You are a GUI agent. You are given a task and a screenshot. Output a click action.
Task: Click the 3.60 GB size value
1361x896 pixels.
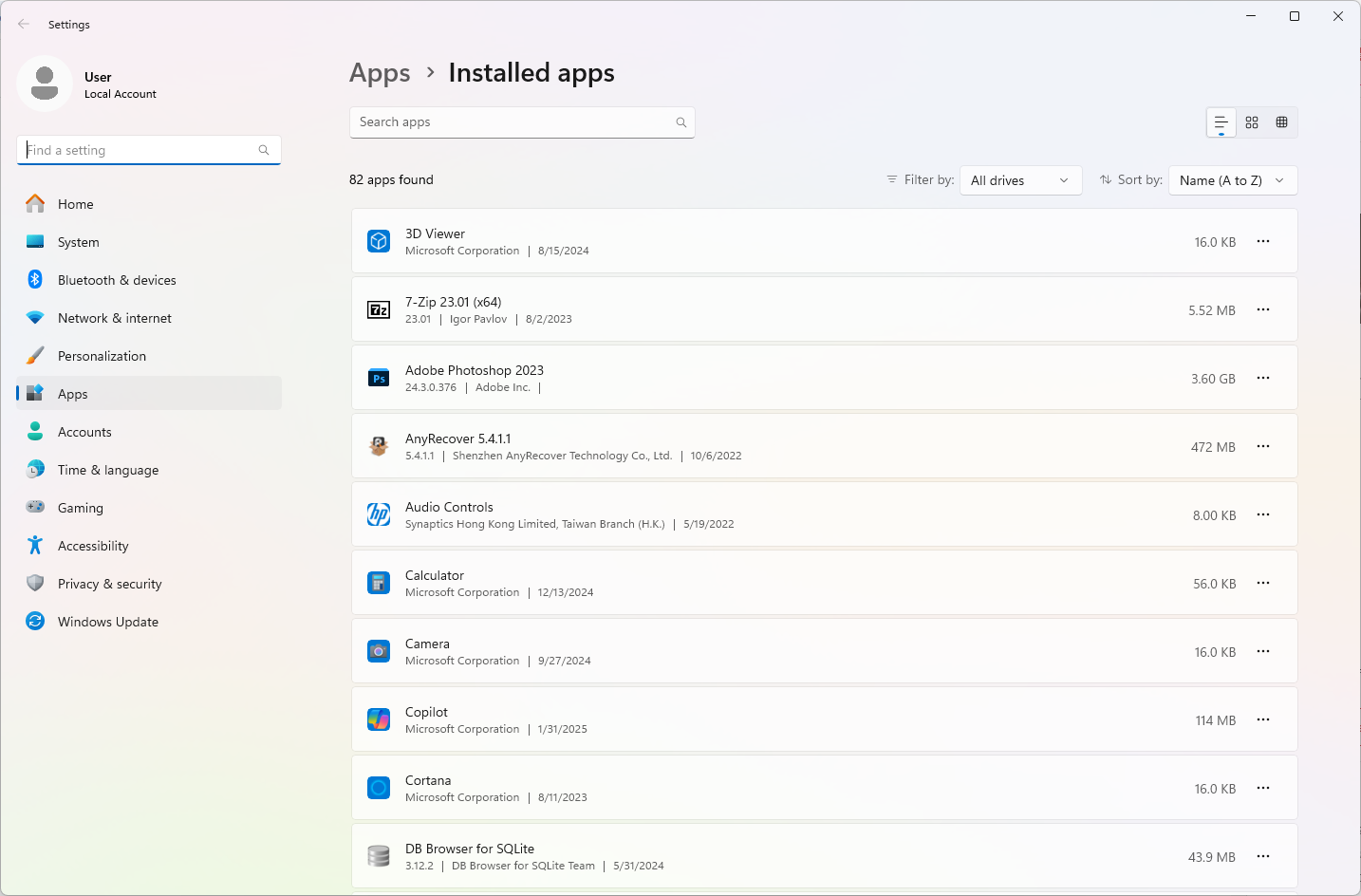pyautogui.click(x=1213, y=379)
